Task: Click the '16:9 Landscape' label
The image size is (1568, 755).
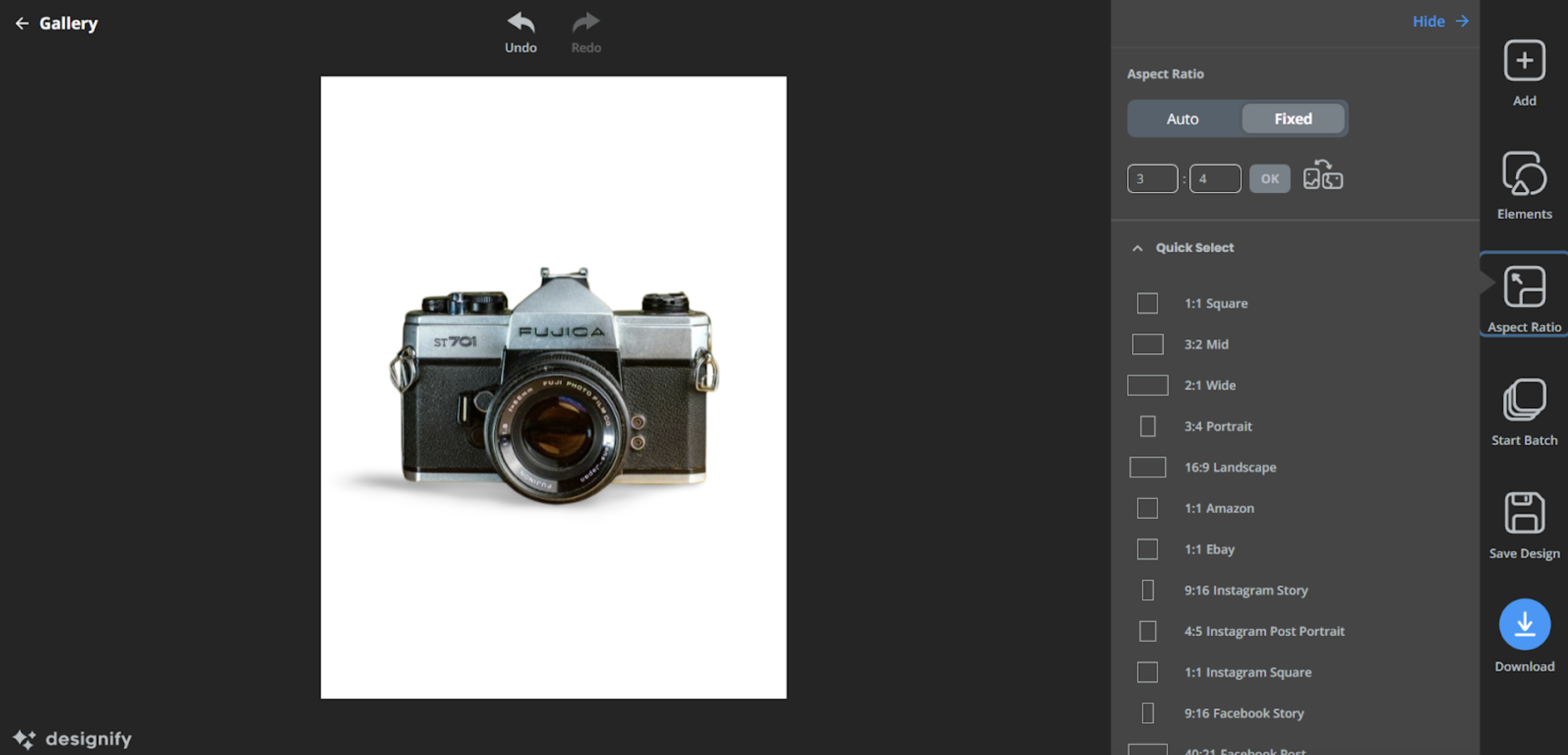Action: point(1230,467)
